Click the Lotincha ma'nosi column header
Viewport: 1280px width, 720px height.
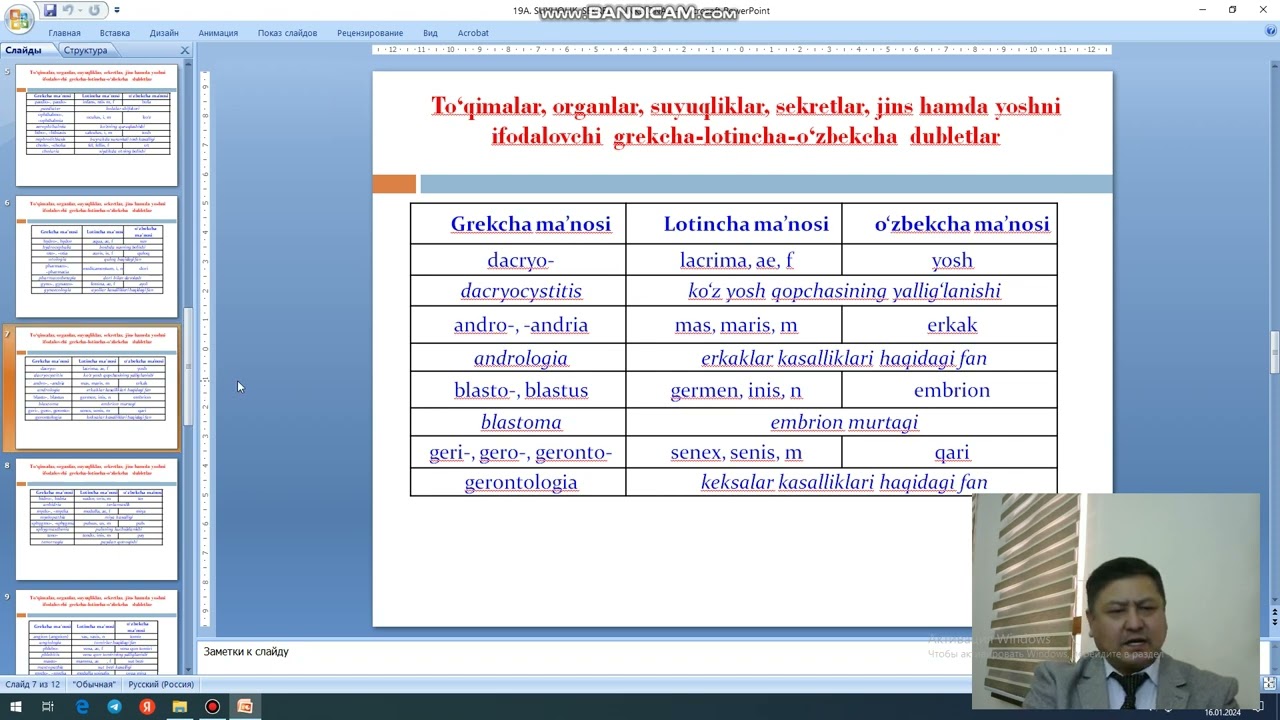tap(734, 224)
